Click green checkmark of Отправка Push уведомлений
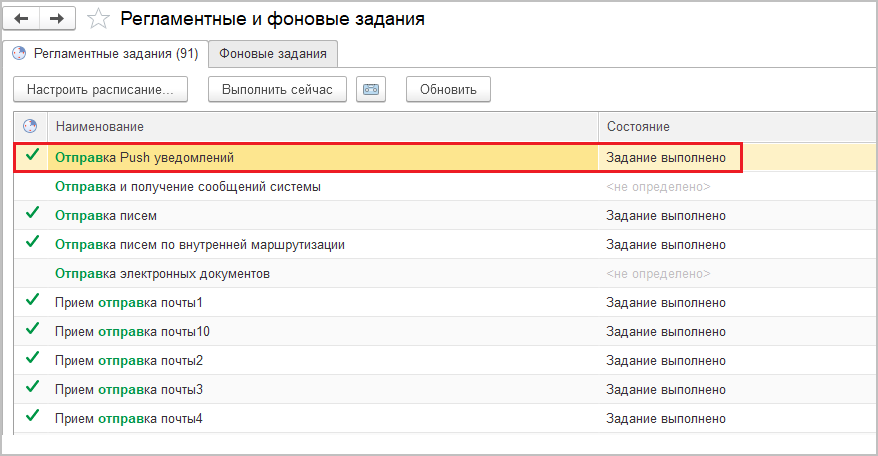Image resolution: width=878 pixels, height=456 pixels. tap(32, 156)
